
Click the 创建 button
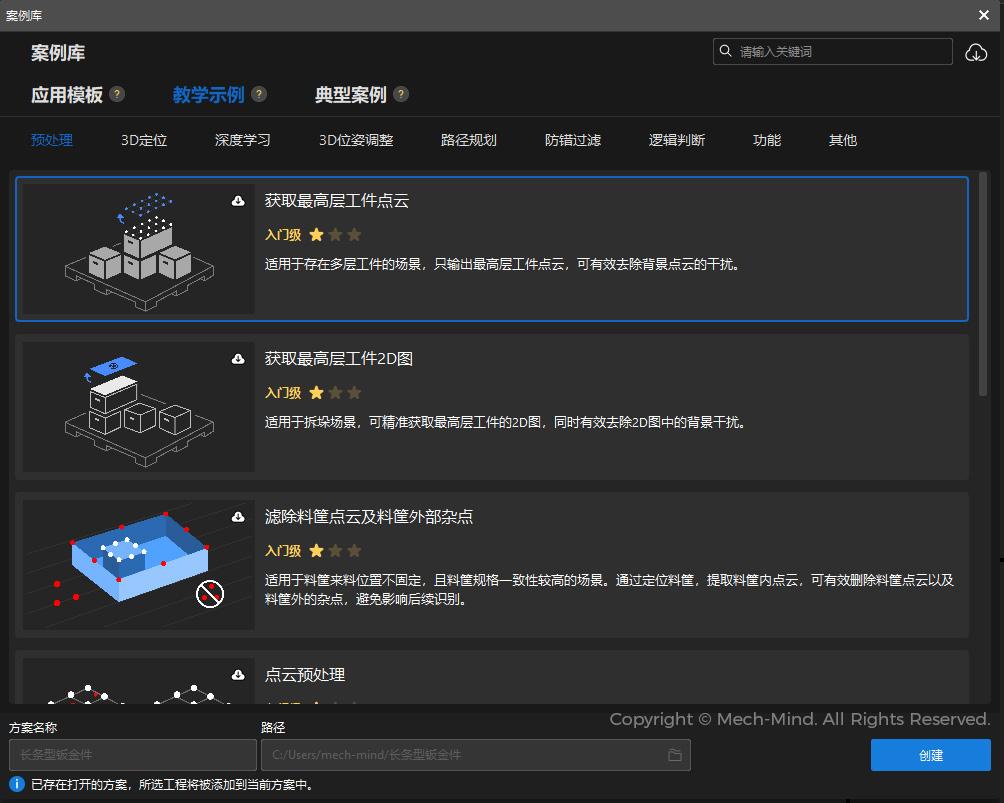point(930,755)
